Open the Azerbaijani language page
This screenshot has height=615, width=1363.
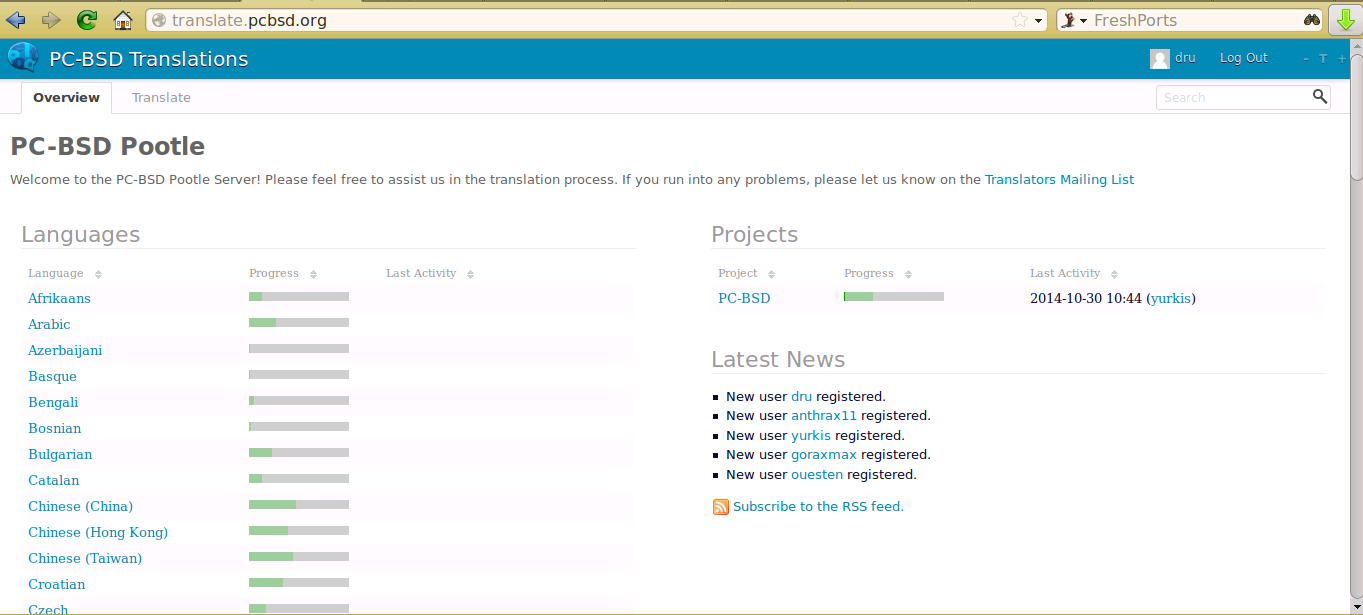tap(65, 350)
